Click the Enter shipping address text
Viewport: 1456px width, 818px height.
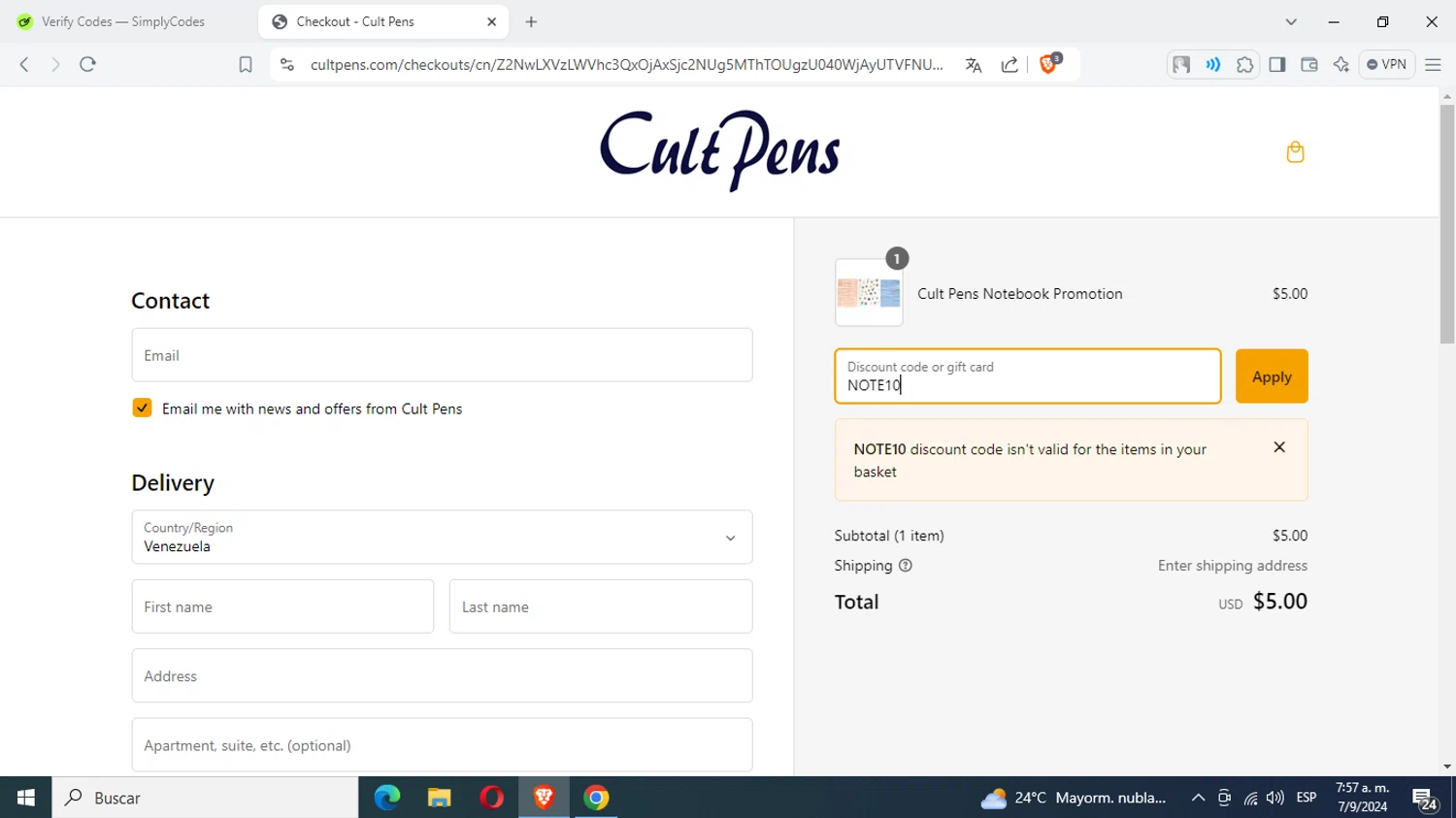pos(1232,566)
